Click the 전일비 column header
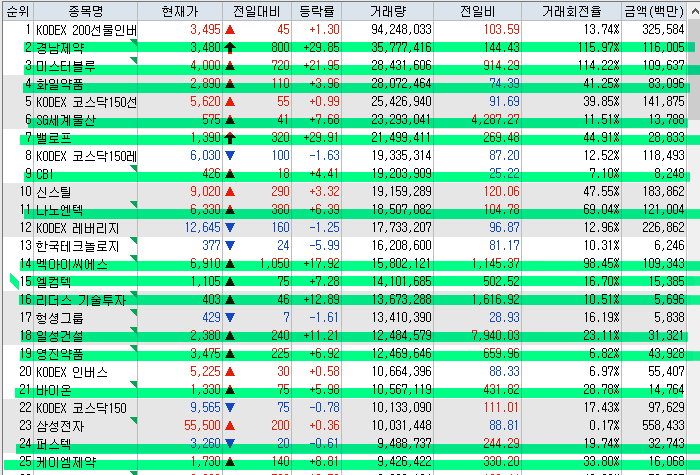 coord(477,11)
